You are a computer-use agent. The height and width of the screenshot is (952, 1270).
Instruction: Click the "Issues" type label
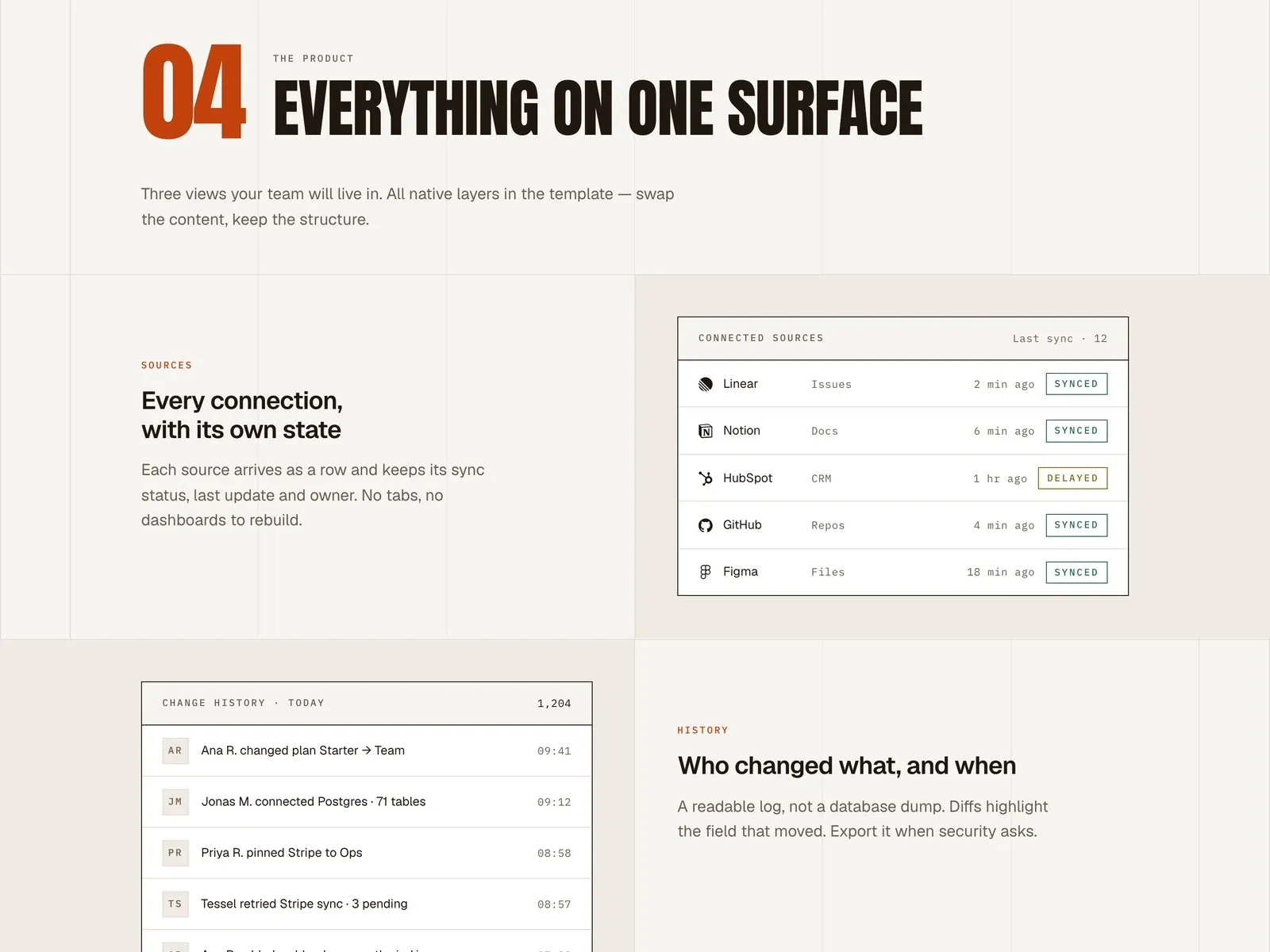[x=831, y=385]
